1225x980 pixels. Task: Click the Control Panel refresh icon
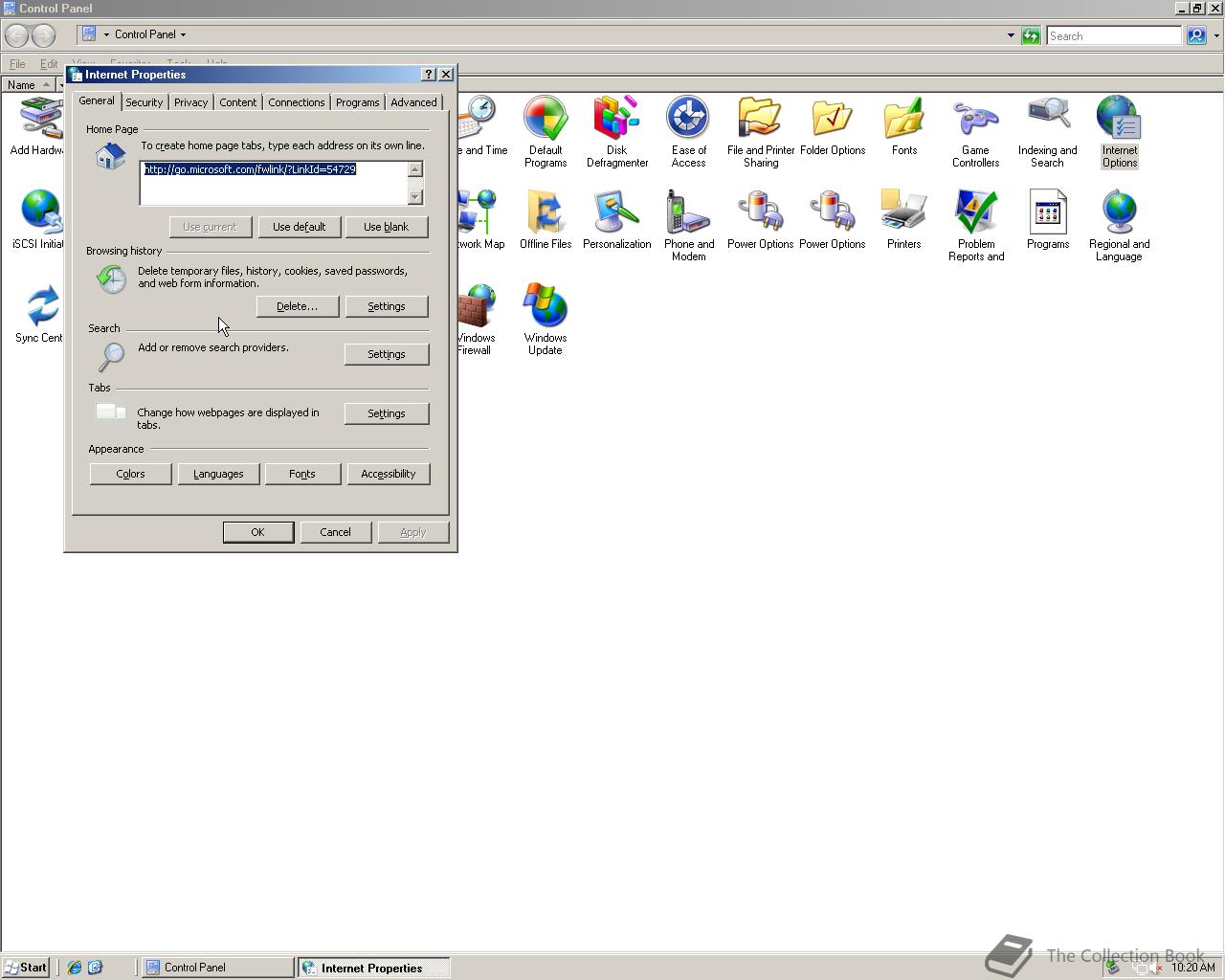tap(1031, 35)
